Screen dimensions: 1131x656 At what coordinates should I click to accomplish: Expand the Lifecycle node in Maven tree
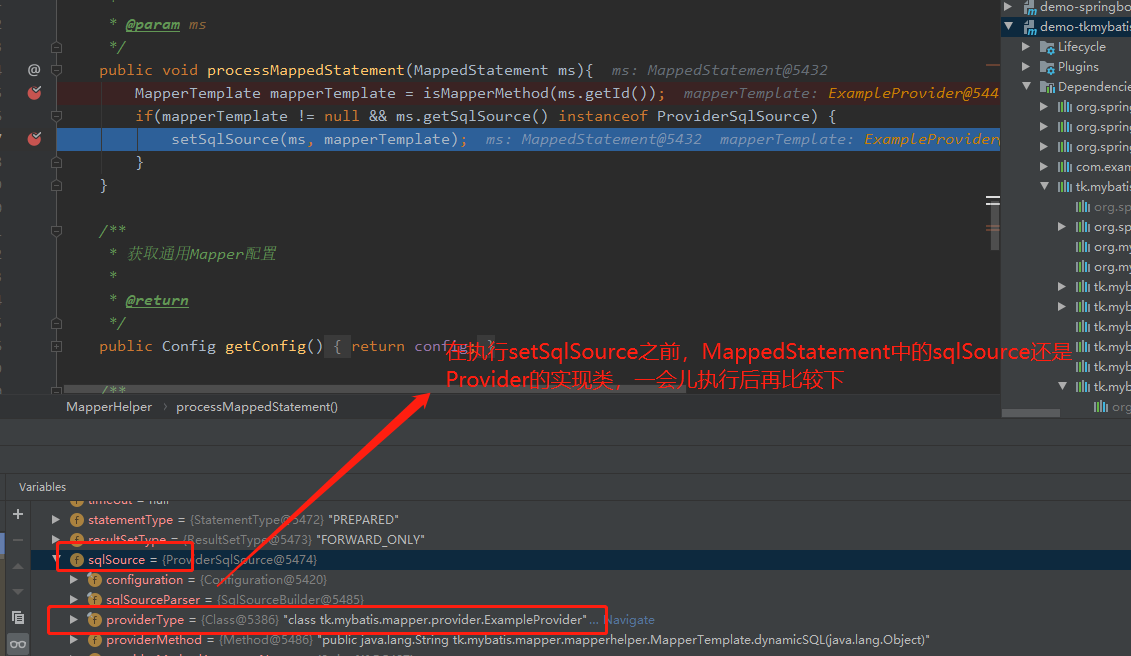point(1026,47)
